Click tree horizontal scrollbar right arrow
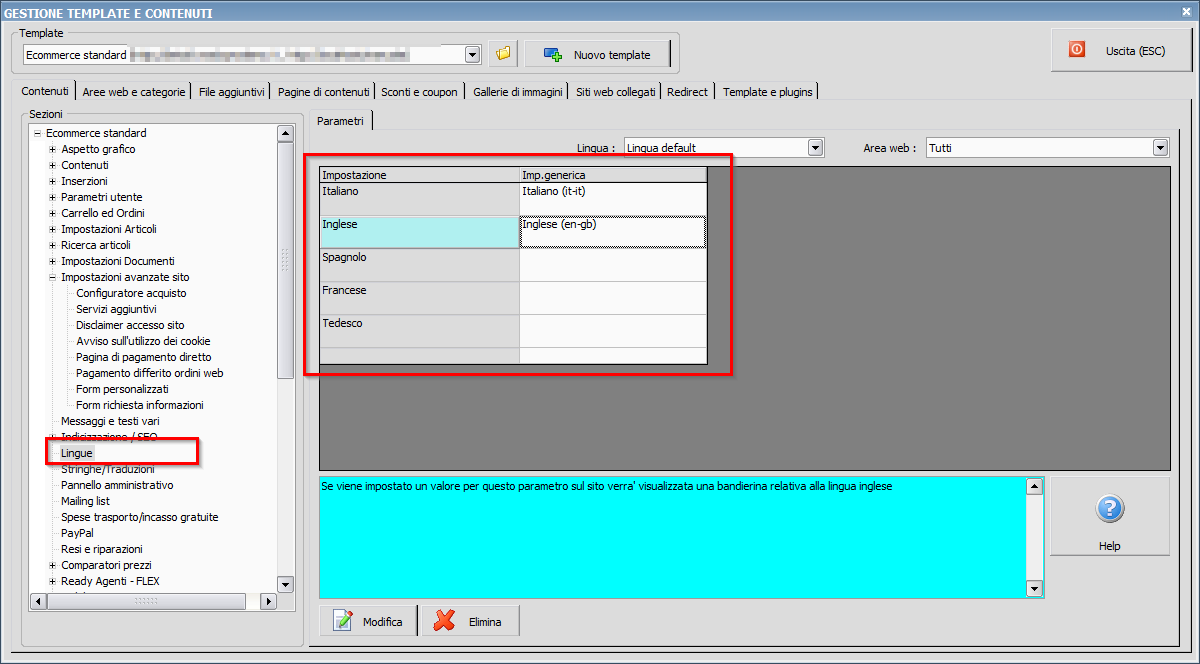1200x664 pixels. coord(268,601)
